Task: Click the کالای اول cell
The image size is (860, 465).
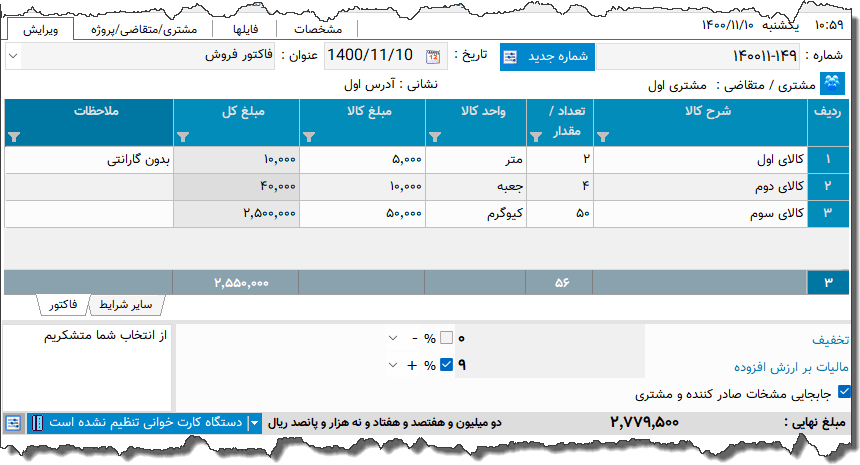Action: (x=700, y=160)
